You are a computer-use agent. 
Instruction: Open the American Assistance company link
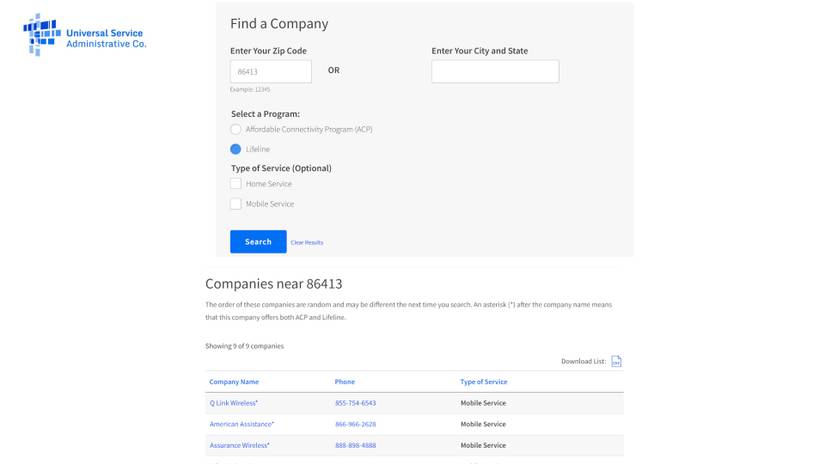[241, 424]
